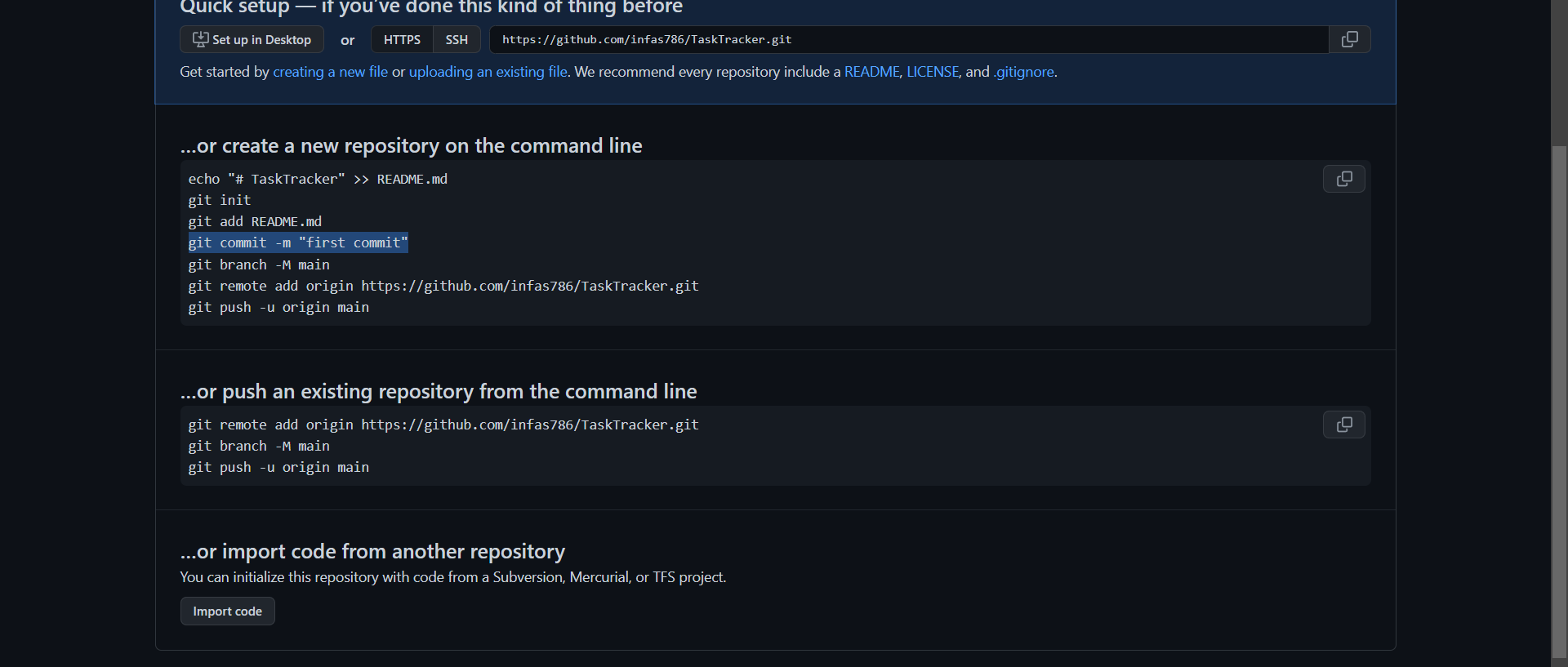Copy the push existing repository commands

1343,425
